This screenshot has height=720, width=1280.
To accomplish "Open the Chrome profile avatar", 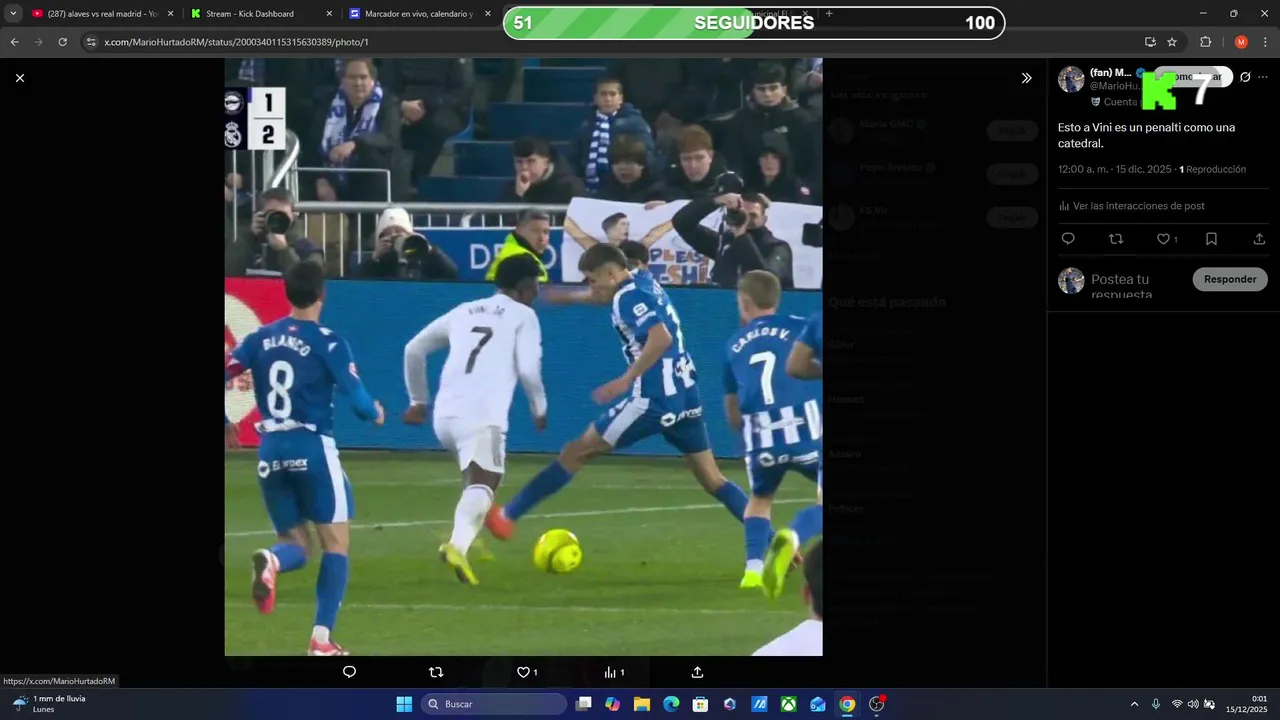I will click(x=1241, y=42).
